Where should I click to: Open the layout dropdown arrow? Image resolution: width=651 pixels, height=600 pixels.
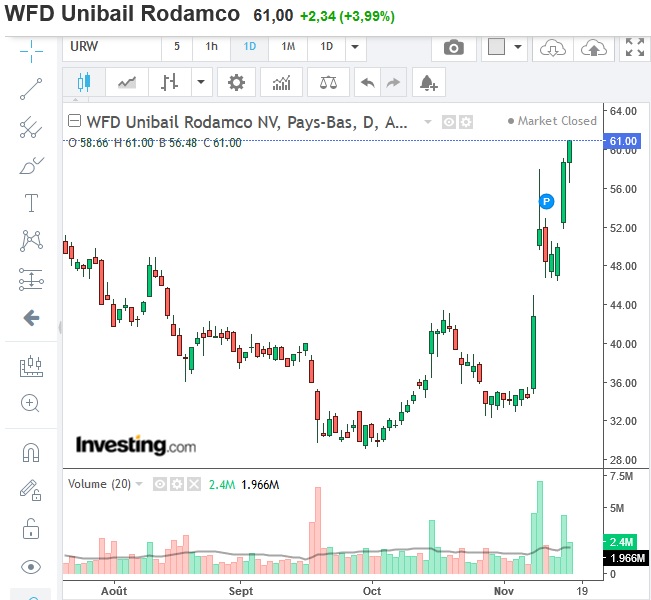click(x=518, y=47)
